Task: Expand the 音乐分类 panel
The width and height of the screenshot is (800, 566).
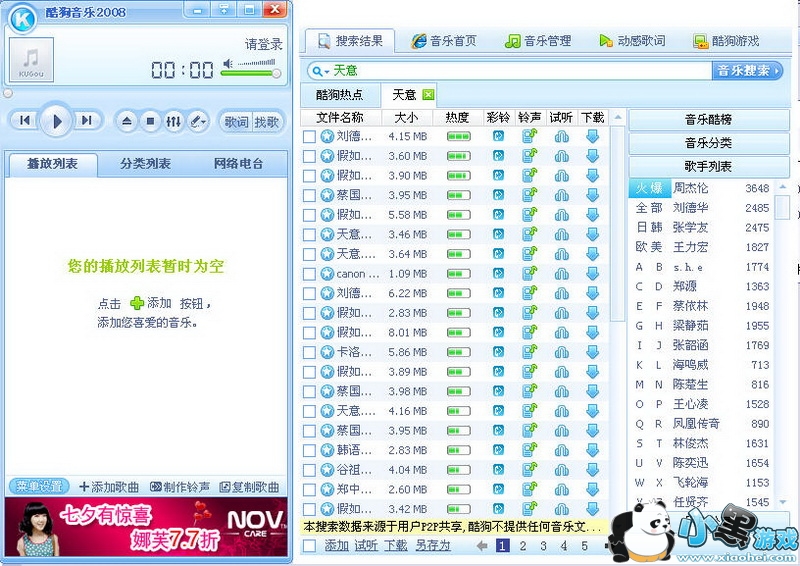Action: (x=709, y=143)
